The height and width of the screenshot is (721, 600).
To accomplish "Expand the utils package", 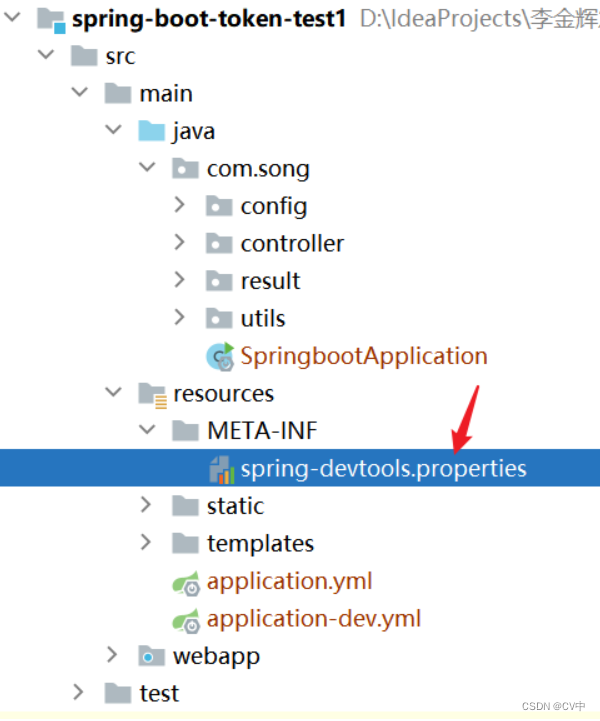I will coord(179,317).
